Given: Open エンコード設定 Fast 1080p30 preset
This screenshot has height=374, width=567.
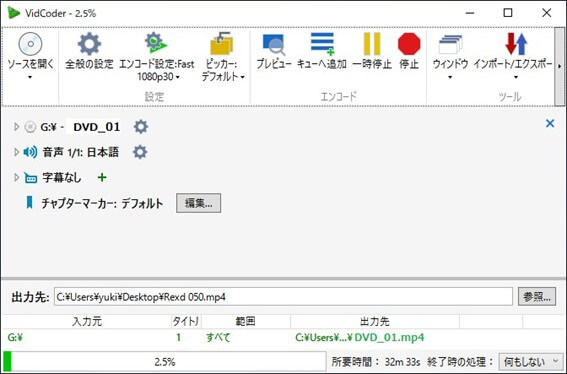Looking at the screenshot, I should point(157,57).
